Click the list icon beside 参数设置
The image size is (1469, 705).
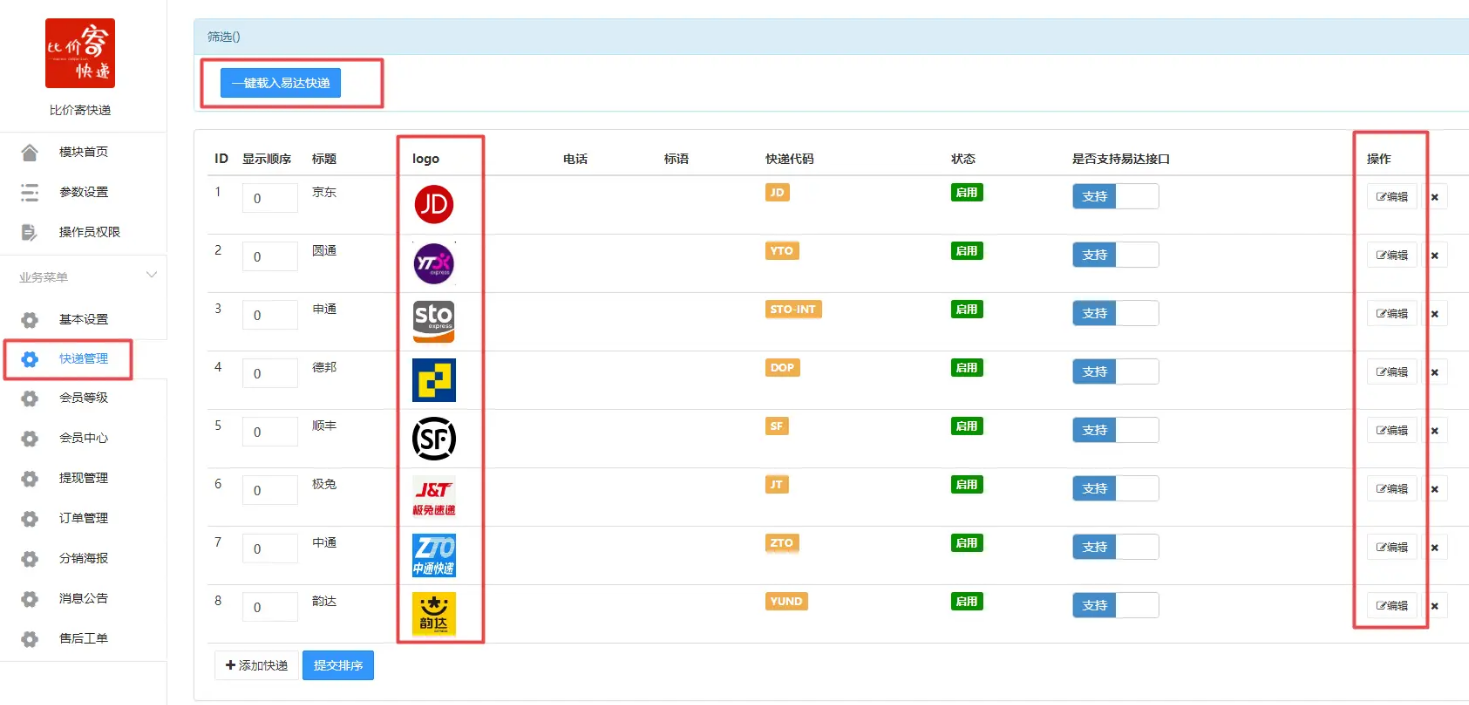30,192
